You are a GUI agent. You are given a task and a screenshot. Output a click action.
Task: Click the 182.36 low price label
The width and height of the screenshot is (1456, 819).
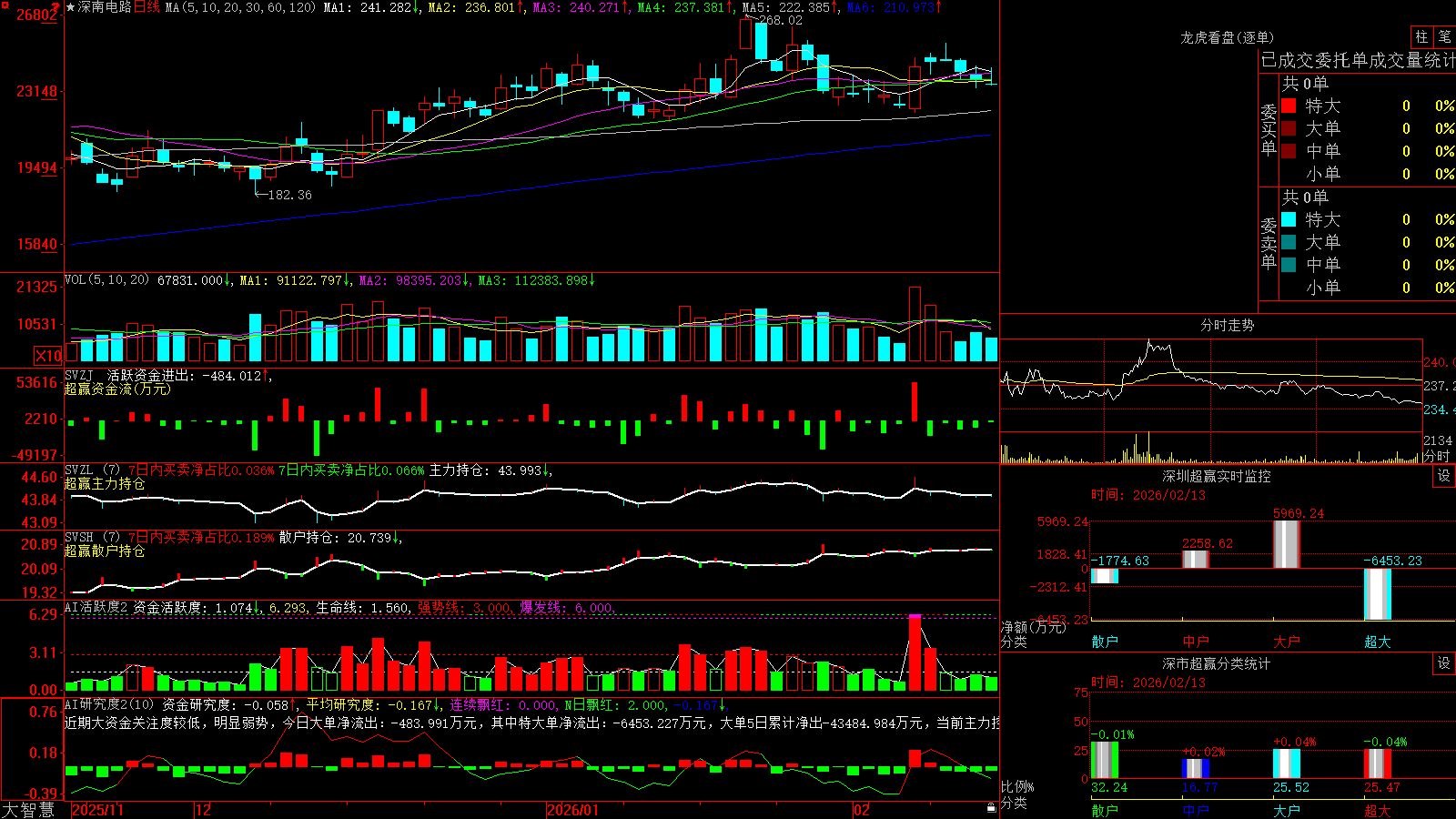289,195
